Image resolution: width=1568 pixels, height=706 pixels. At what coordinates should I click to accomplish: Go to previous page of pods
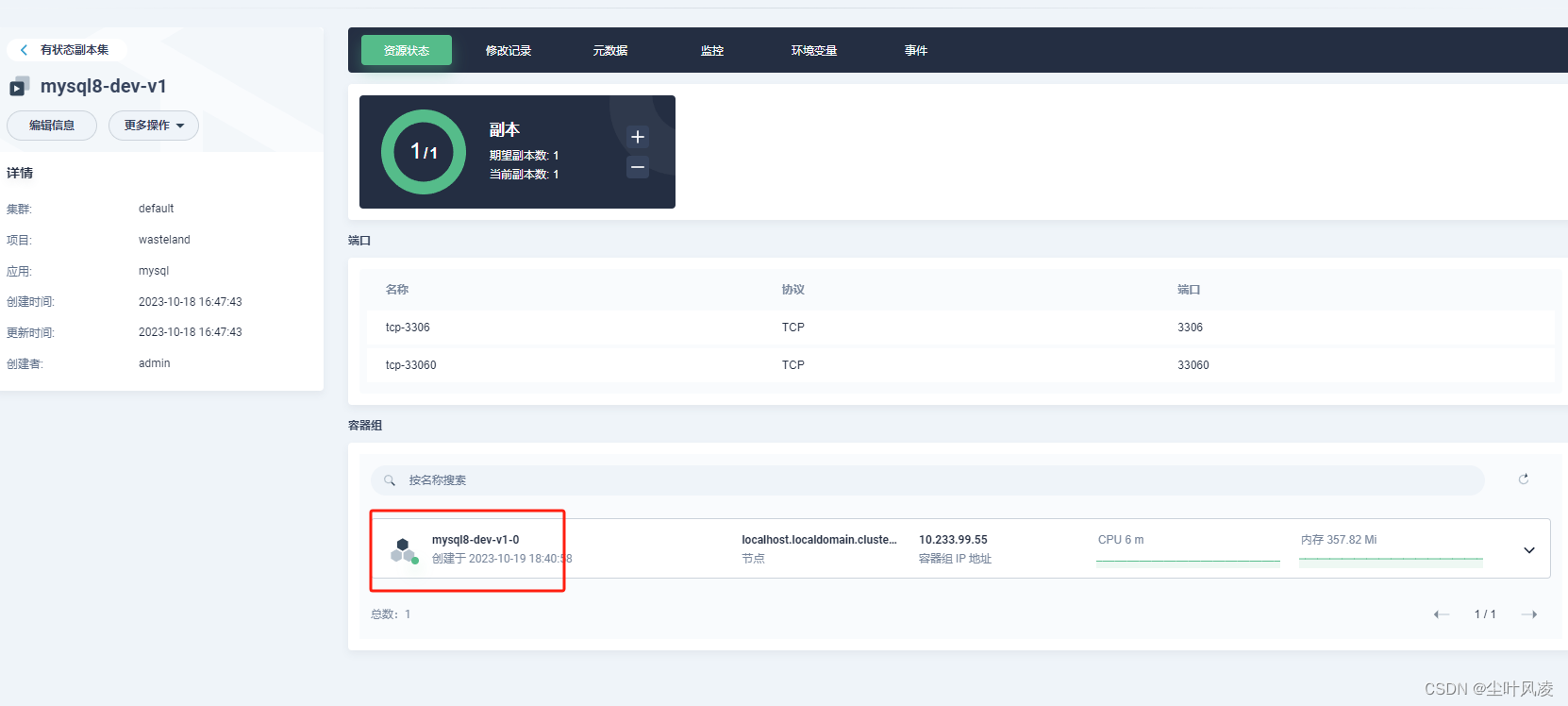tap(1442, 614)
